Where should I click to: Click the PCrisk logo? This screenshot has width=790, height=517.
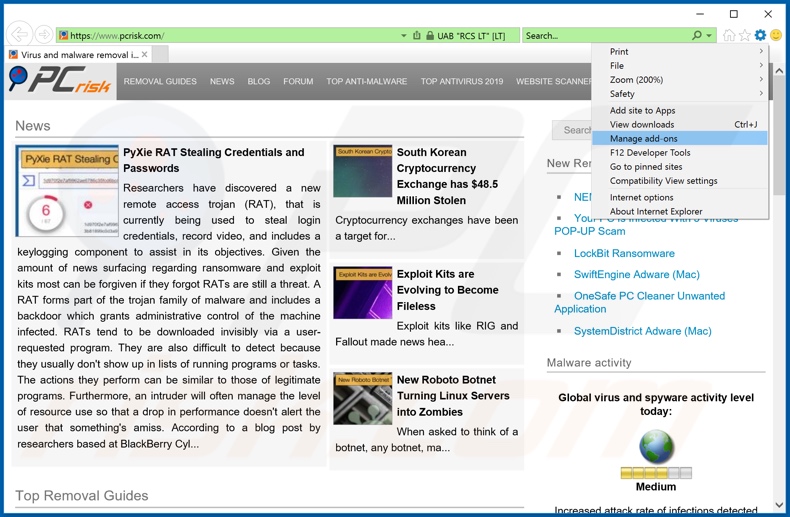coord(60,80)
